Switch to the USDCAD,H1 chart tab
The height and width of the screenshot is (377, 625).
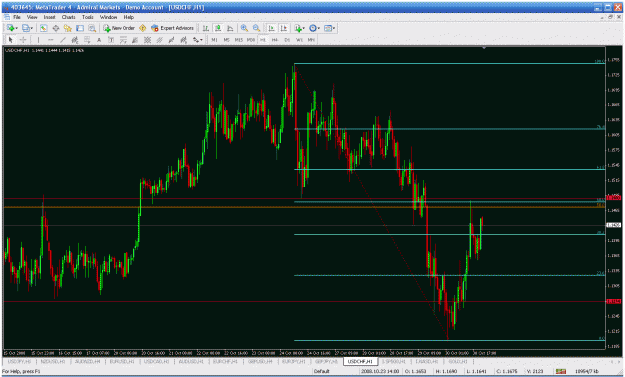click(x=156, y=361)
